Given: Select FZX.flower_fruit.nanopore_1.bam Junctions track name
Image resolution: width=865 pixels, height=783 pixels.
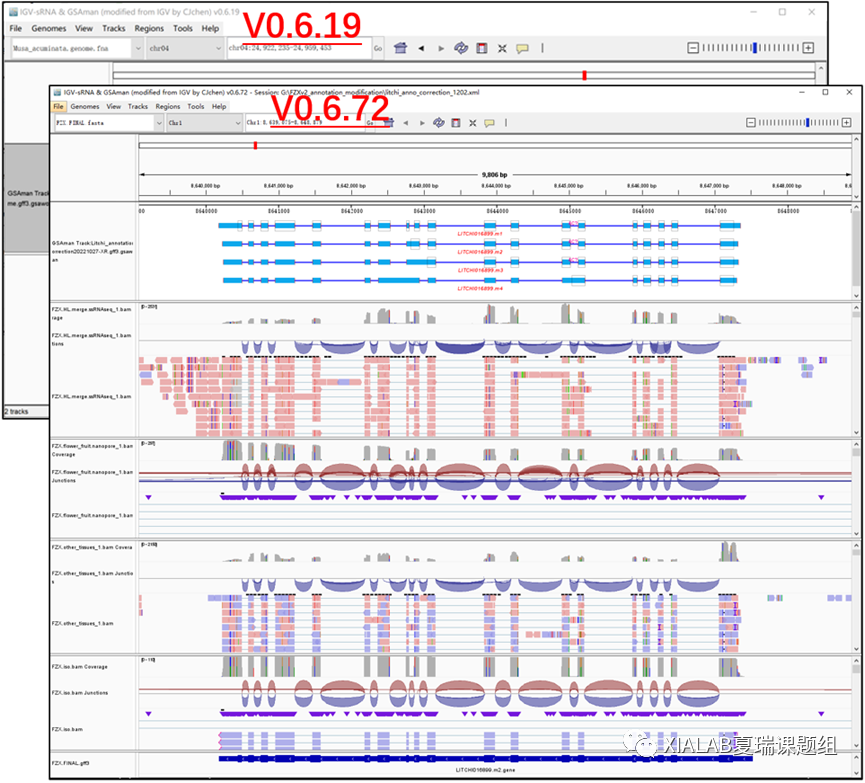Looking at the screenshot, I should (93, 476).
